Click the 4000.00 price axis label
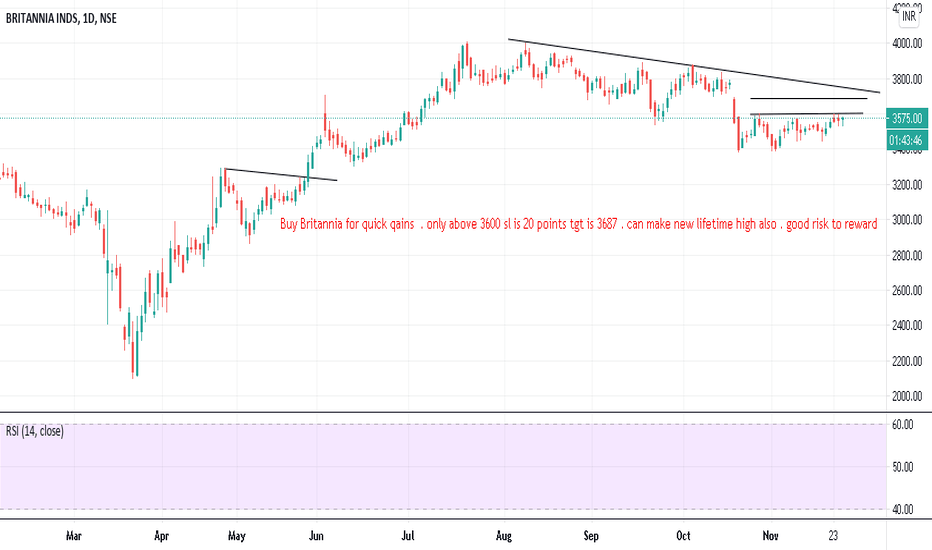The height and width of the screenshot is (550, 932). click(x=907, y=43)
